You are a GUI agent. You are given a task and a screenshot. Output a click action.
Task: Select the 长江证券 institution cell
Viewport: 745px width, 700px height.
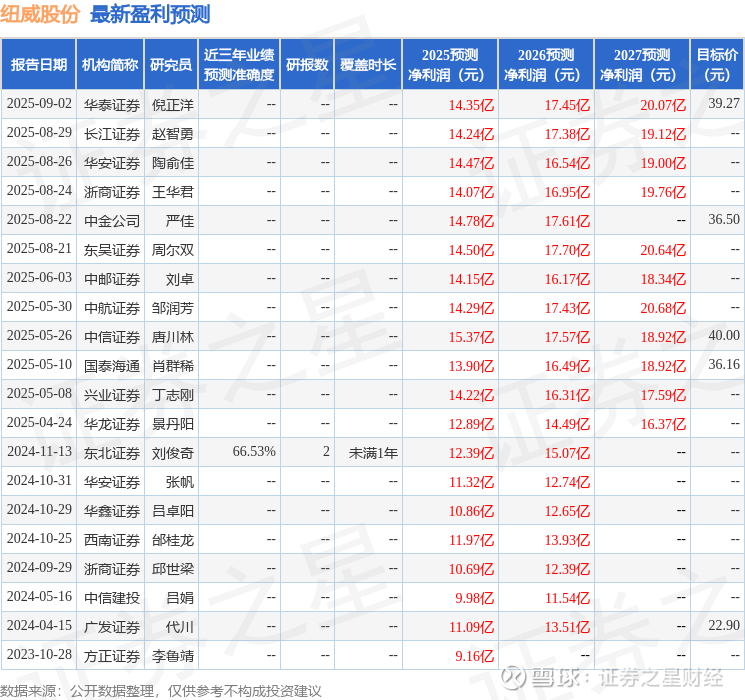(112, 134)
